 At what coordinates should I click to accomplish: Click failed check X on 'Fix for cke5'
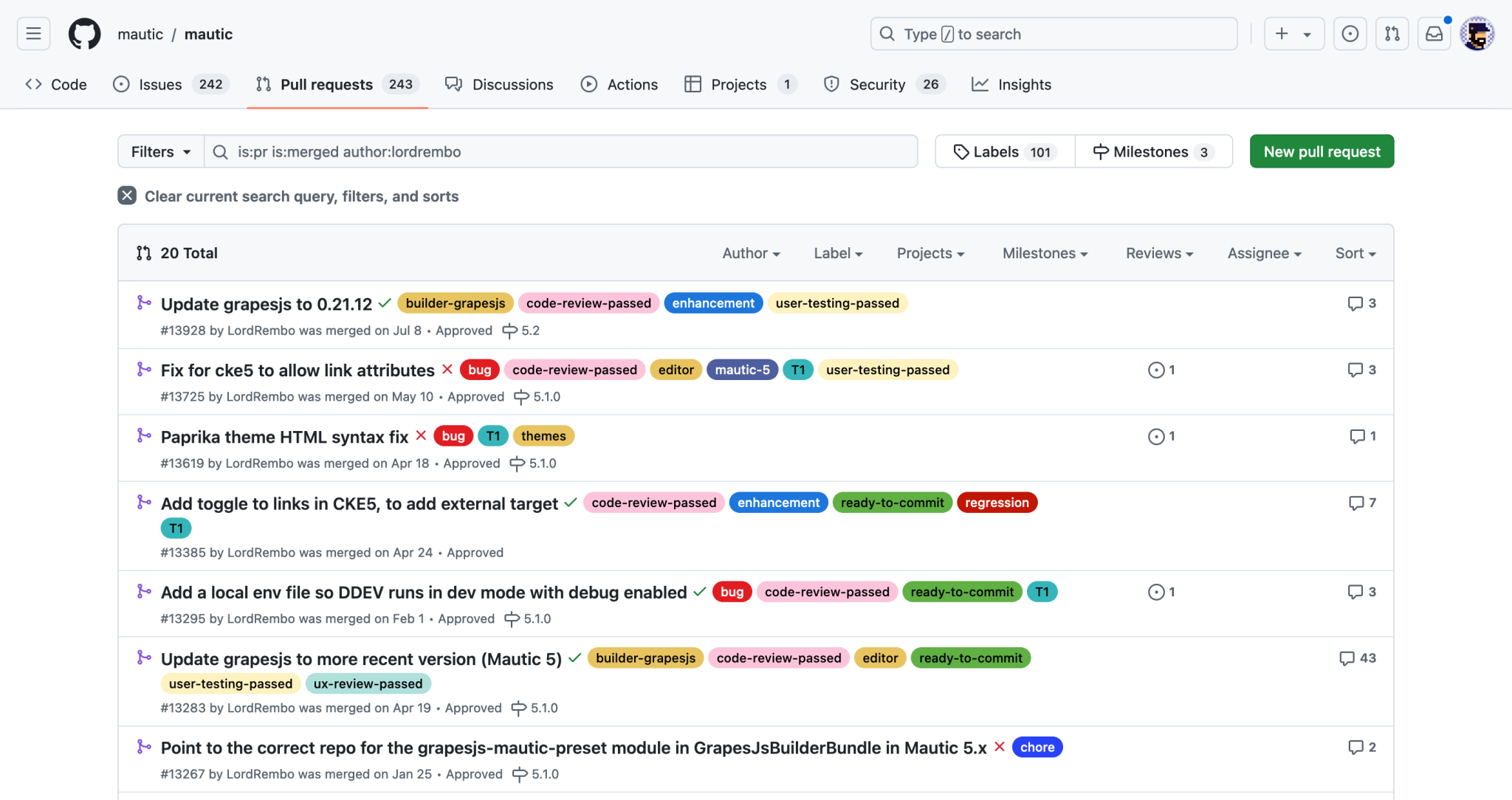(447, 369)
